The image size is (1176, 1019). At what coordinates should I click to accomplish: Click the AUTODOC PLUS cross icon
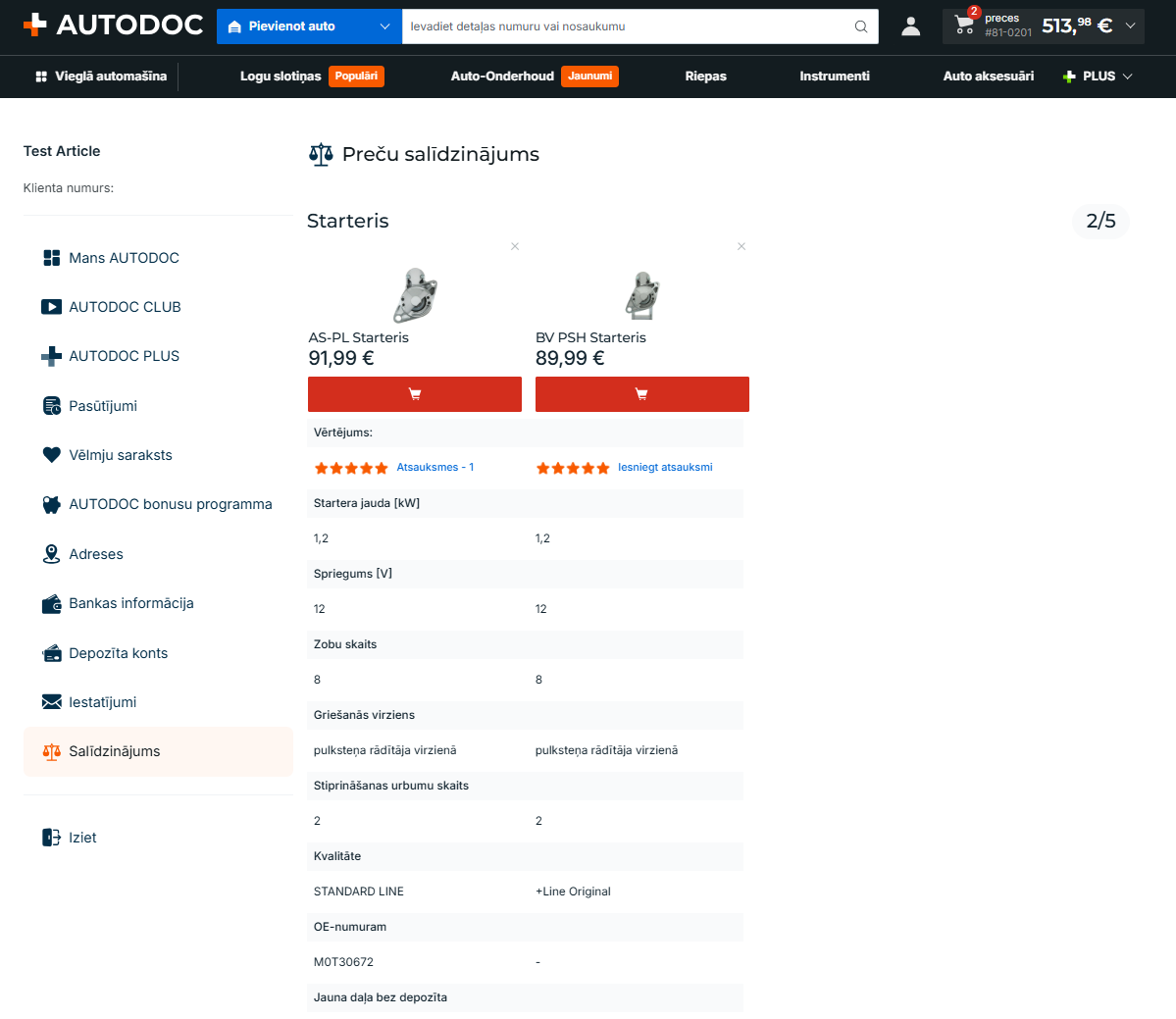[x=51, y=356]
